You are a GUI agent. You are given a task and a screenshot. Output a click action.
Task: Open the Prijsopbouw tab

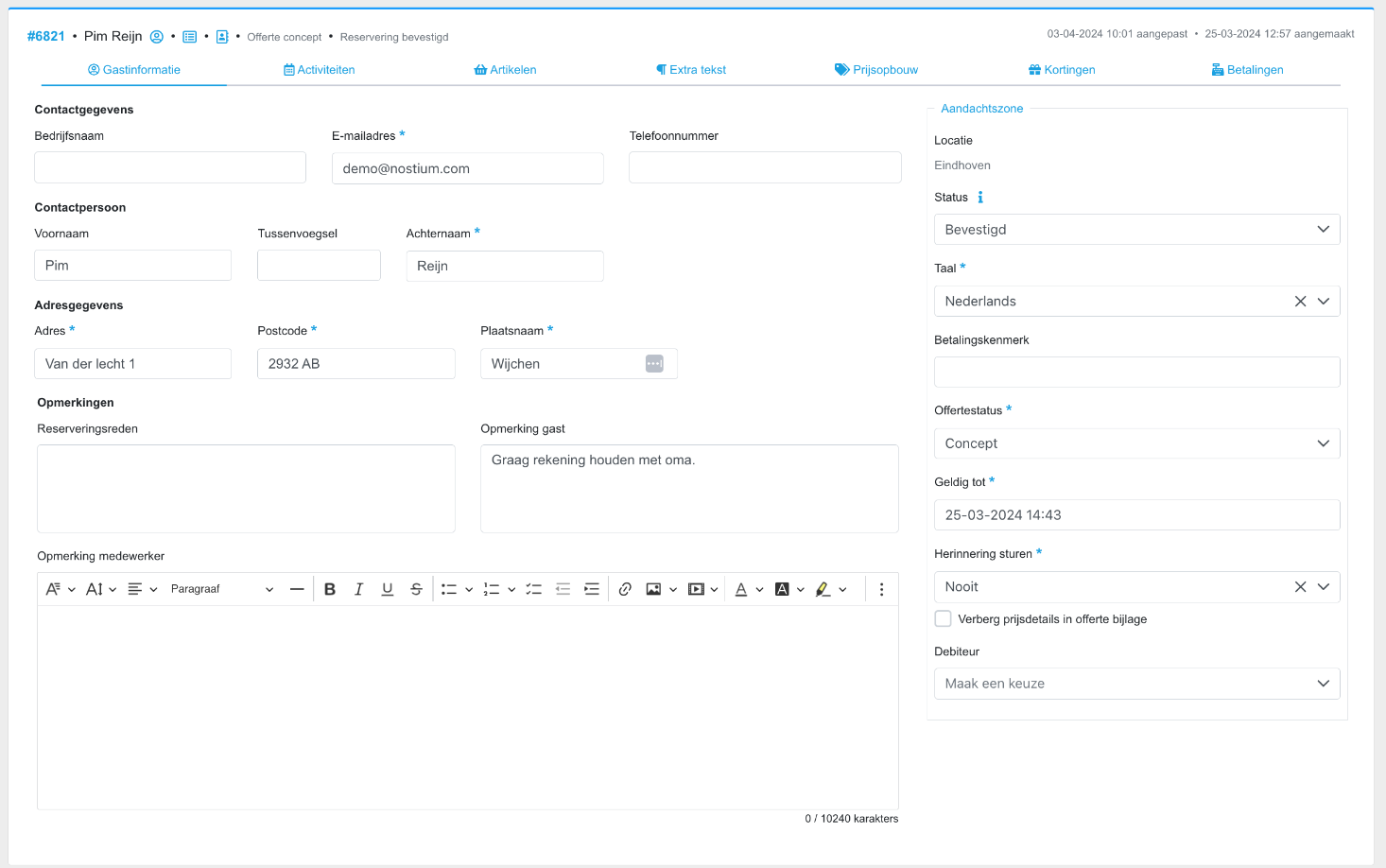(876, 70)
